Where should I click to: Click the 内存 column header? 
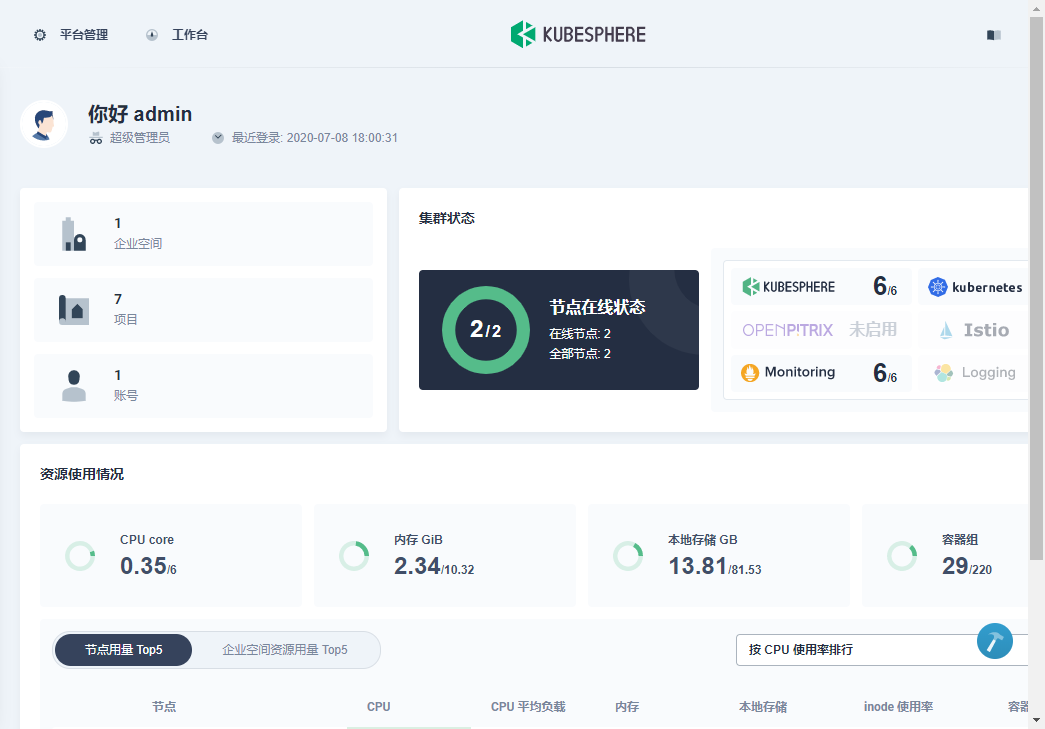click(x=627, y=706)
